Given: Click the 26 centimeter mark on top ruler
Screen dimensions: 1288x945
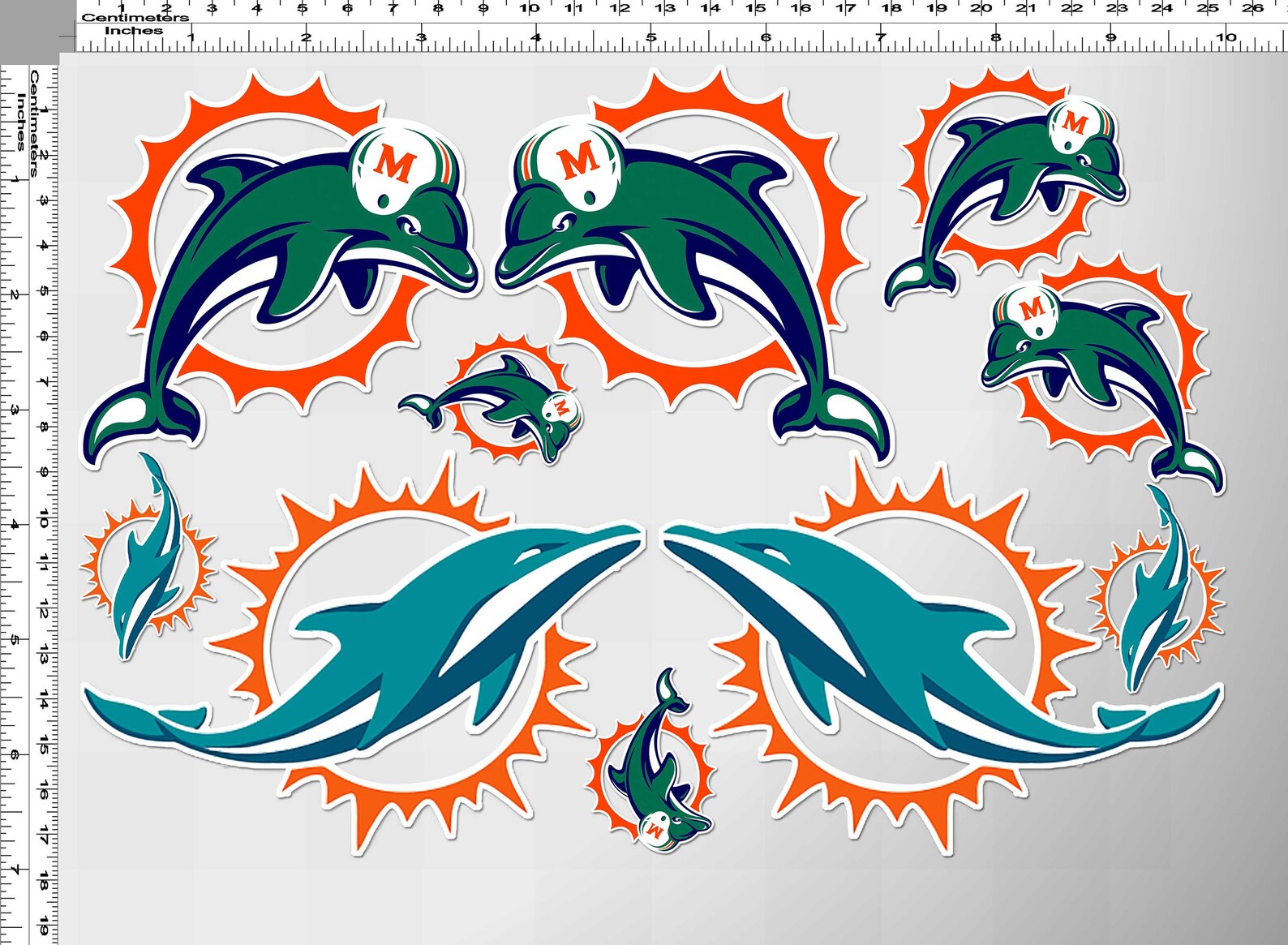Looking at the screenshot, I should pyautogui.click(x=1252, y=8).
